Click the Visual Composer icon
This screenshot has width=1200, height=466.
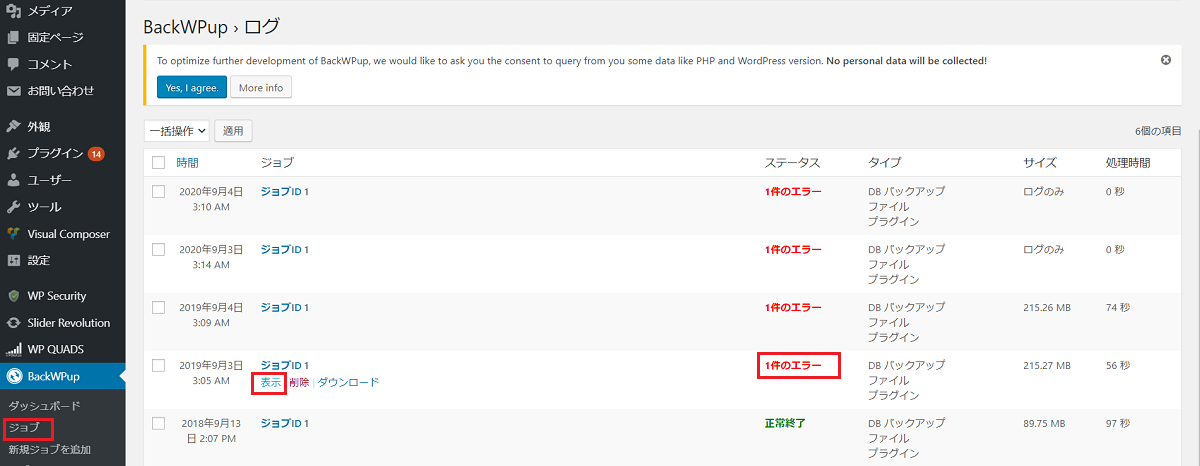click(x=14, y=234)
